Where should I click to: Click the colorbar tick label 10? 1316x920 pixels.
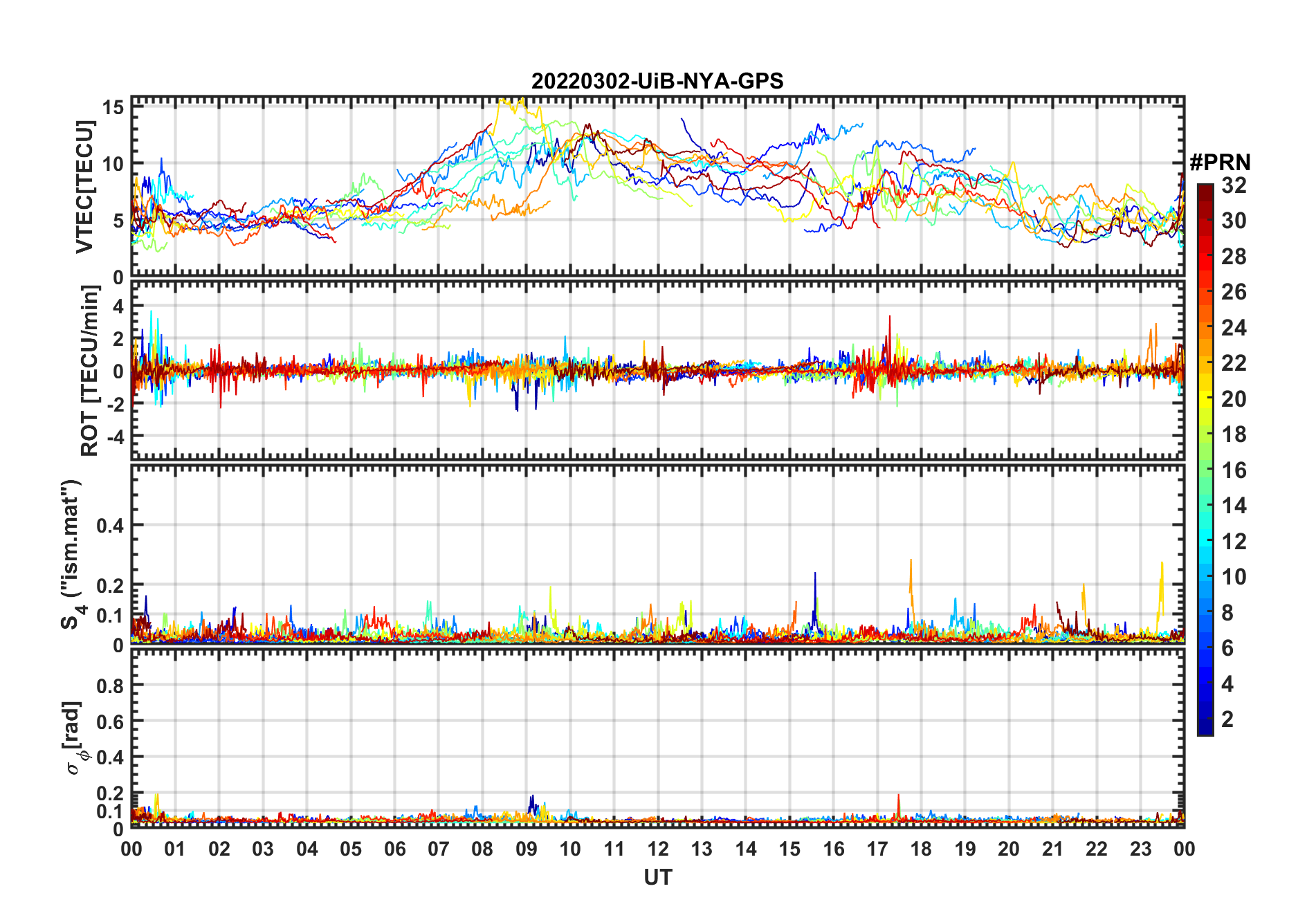(1234, 577)
